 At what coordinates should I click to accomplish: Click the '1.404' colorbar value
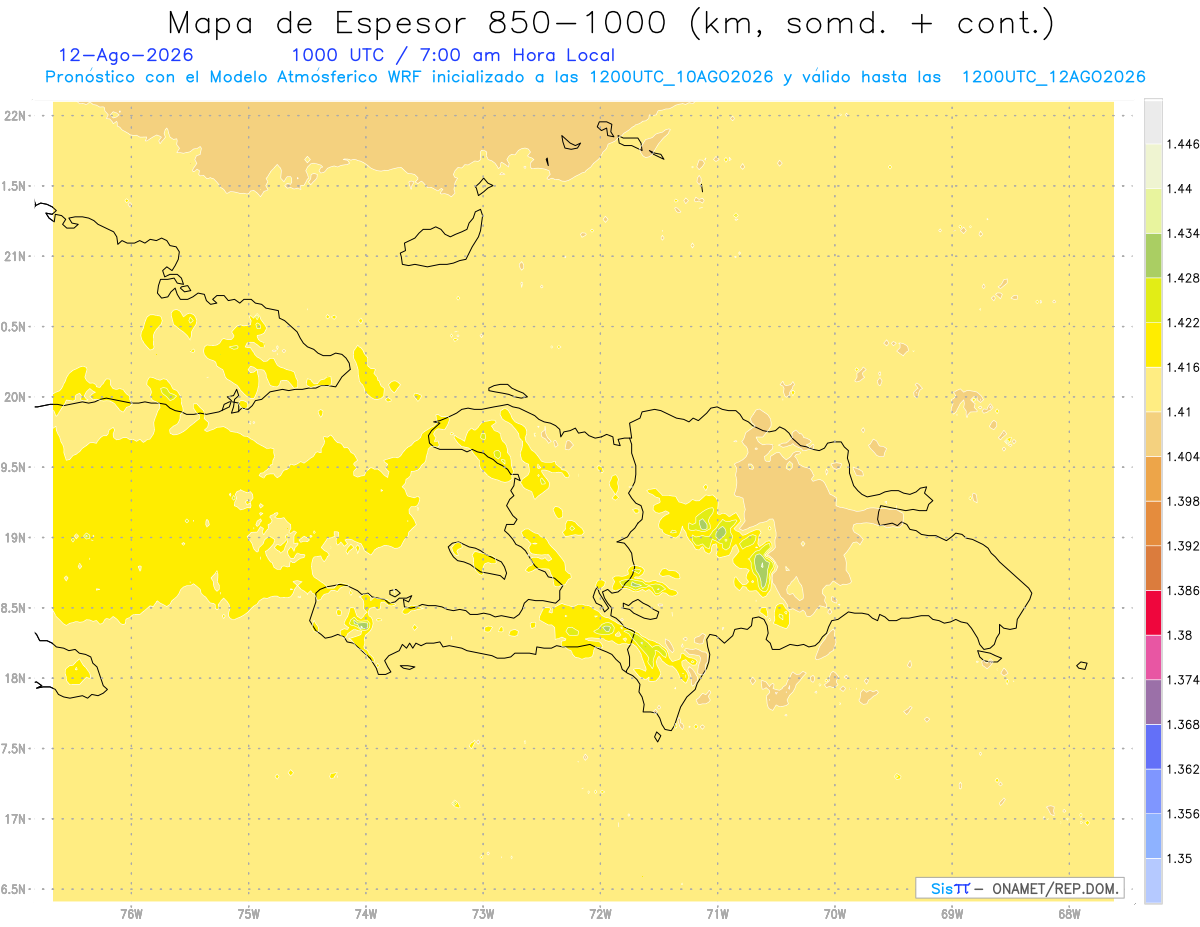click(1182, 456)
